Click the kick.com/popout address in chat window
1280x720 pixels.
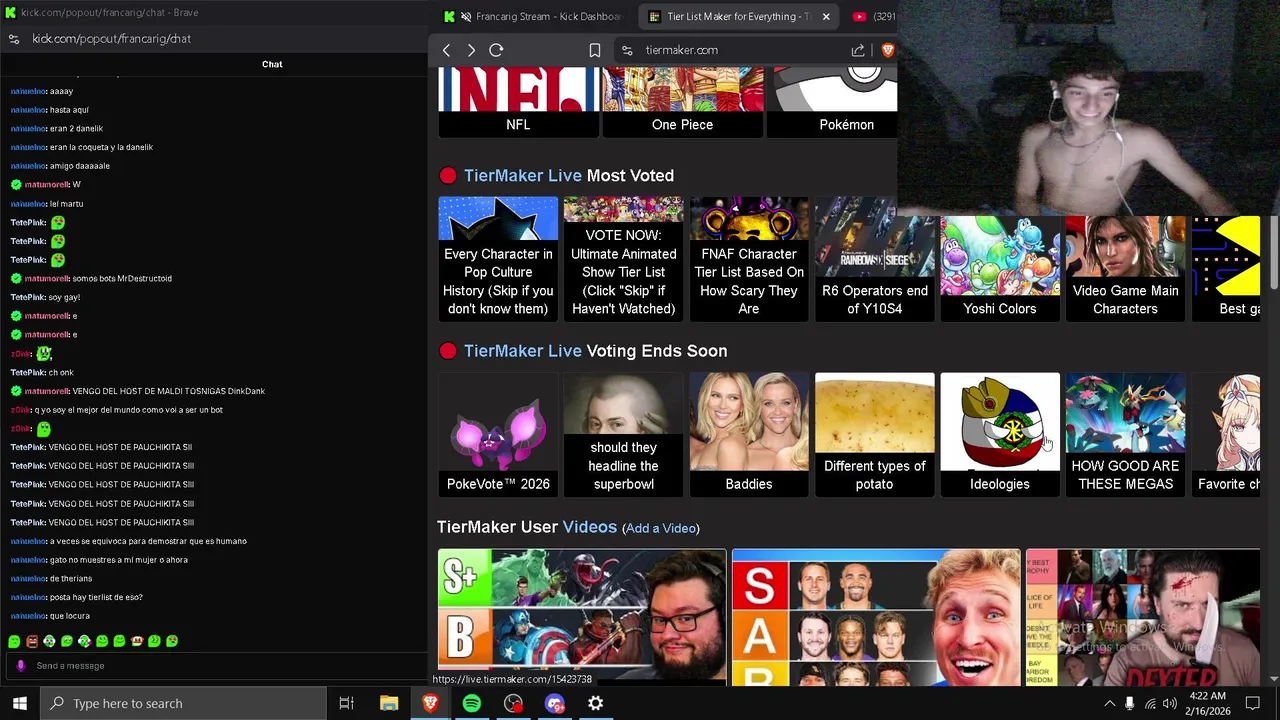[x=111, y=39]
